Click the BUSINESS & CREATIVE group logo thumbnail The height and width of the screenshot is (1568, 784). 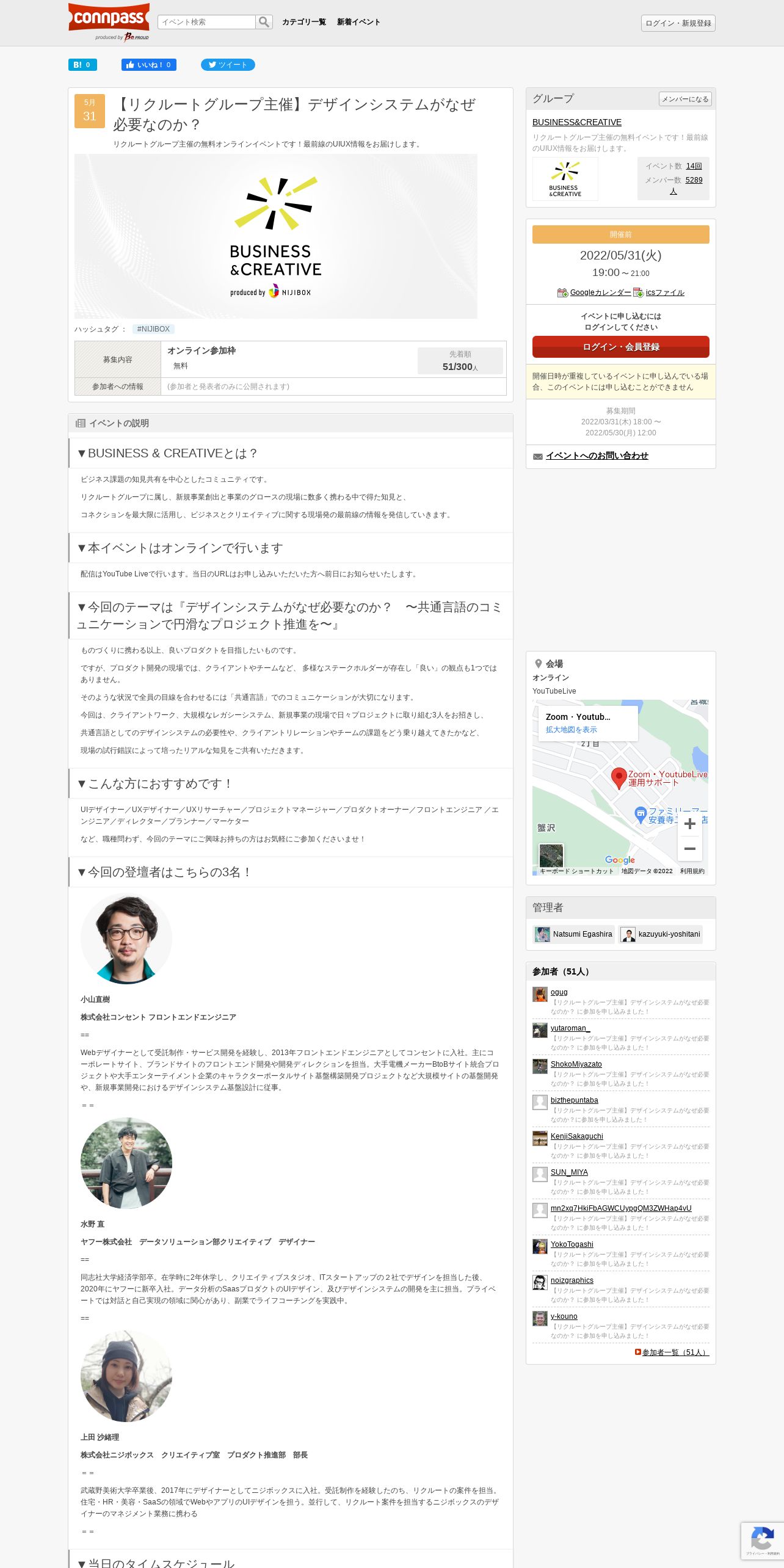pyautogui.click(x=565, y=179)
